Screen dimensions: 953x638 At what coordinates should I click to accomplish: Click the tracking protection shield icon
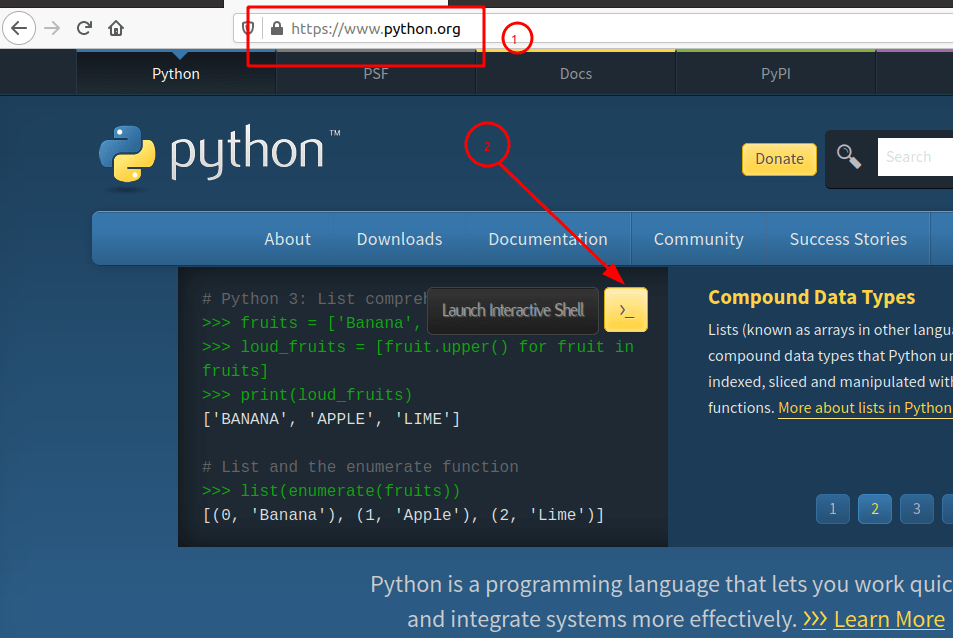[249, 28]
